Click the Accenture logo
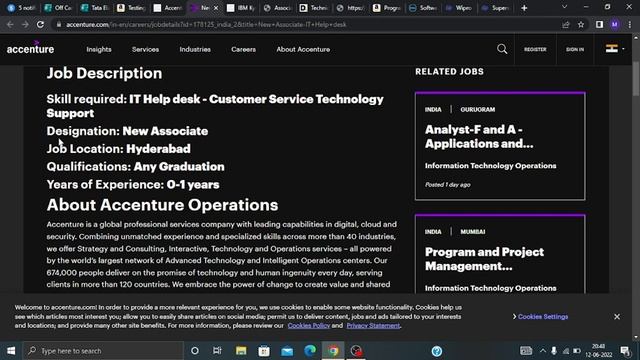This screenshot has height=360, width=640. [30, 48]
